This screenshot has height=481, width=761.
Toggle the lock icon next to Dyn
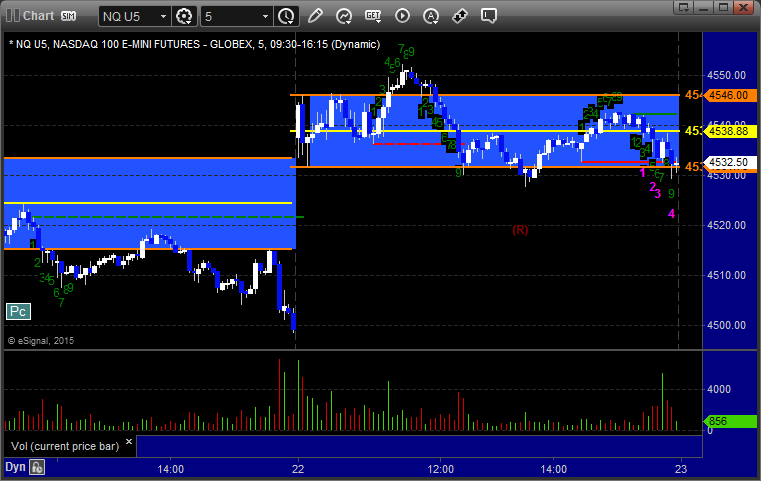37,467
